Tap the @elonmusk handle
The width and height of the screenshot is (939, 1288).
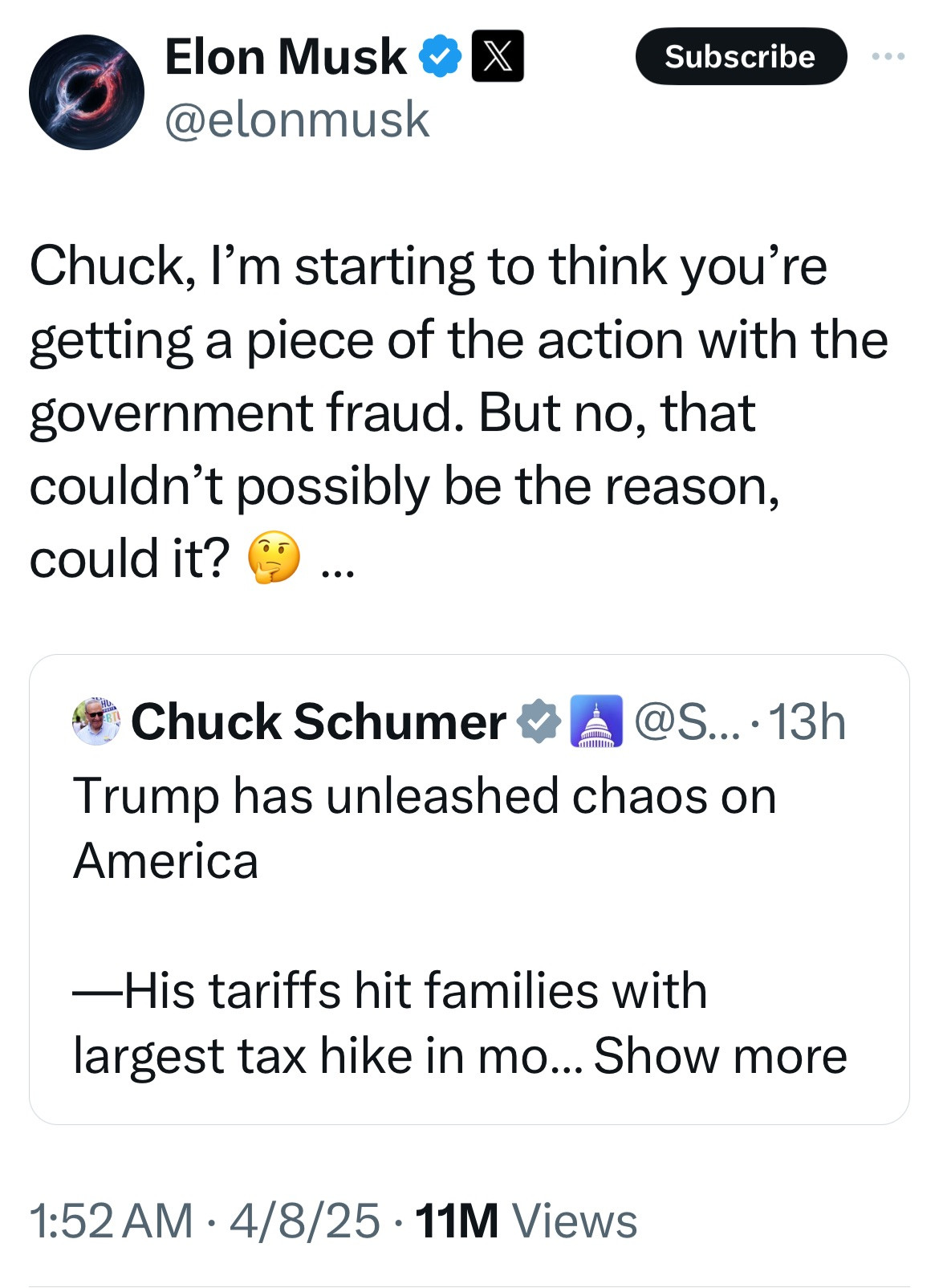click(297, 120)
